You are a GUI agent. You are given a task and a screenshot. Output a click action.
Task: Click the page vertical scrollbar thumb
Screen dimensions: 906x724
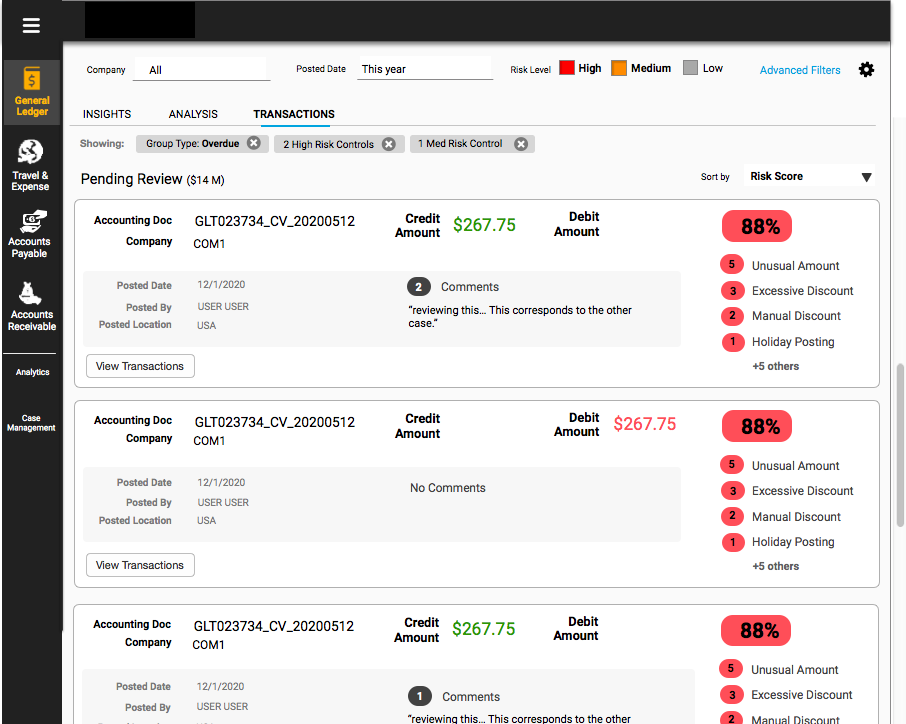pos(900,445)
